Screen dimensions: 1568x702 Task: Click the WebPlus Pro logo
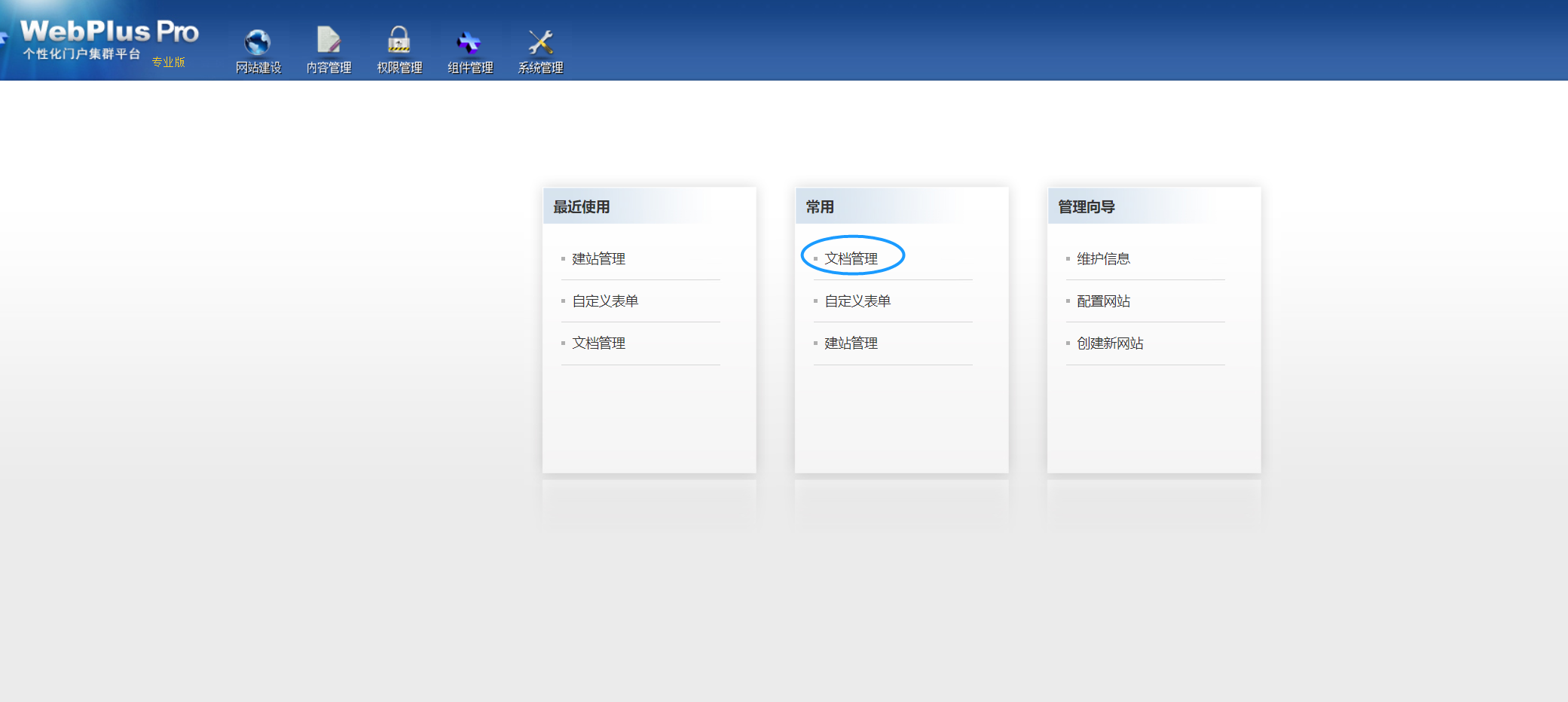109,32
